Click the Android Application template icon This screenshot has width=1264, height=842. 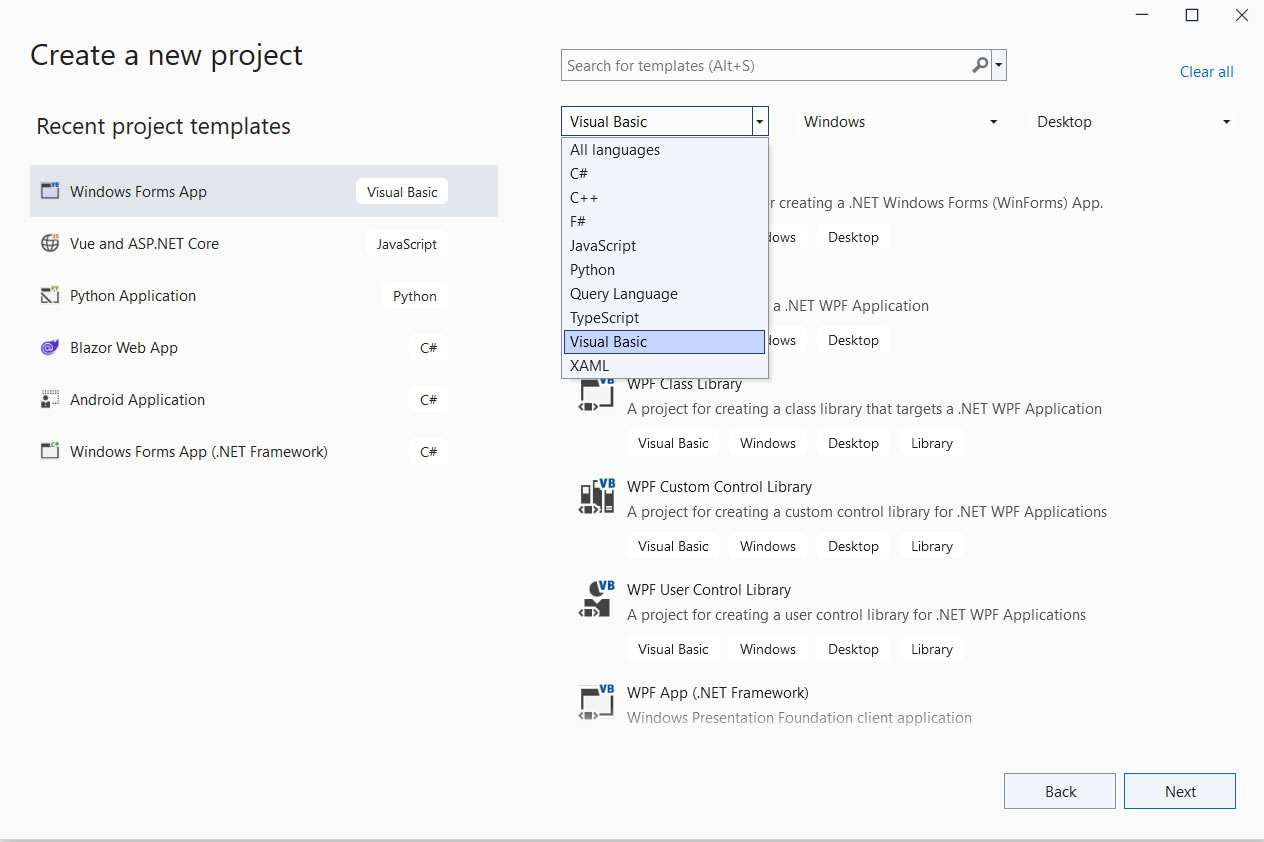[x=50, y=399]
